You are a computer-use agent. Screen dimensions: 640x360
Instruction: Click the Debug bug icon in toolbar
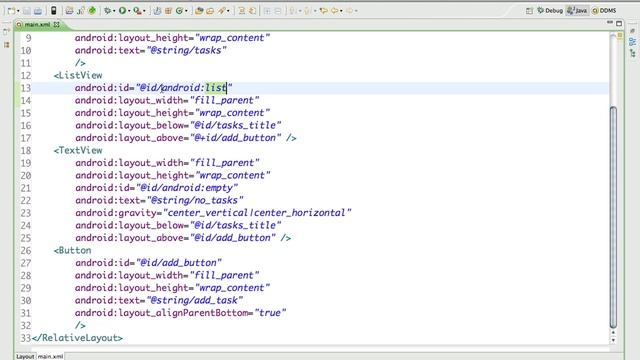click(107, 11)
